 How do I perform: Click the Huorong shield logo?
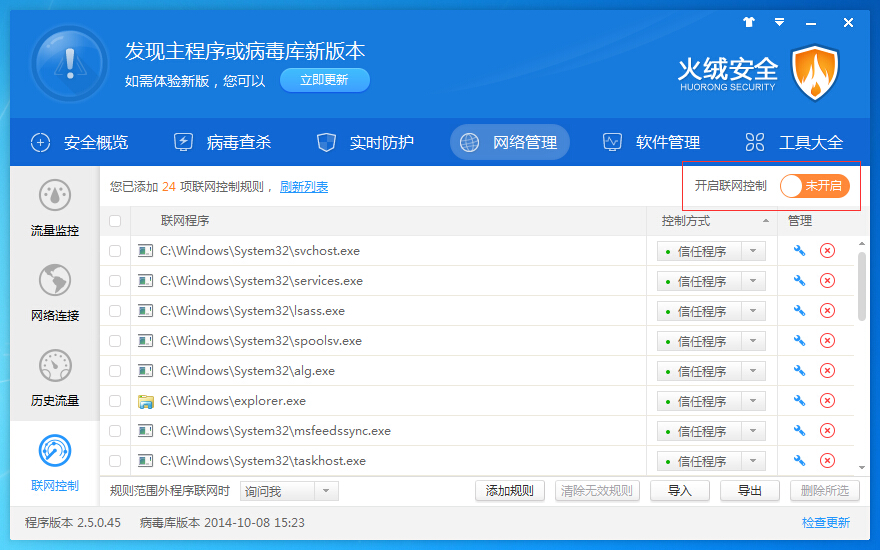(x=815, y=73)
